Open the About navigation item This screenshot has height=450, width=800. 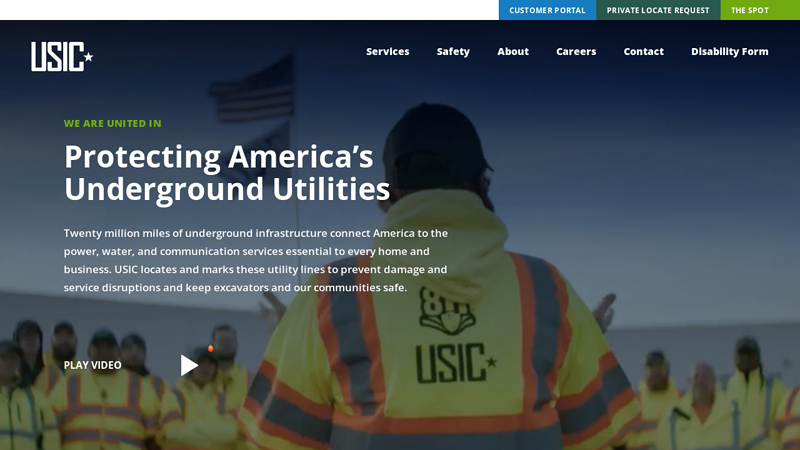coord(513,52)
